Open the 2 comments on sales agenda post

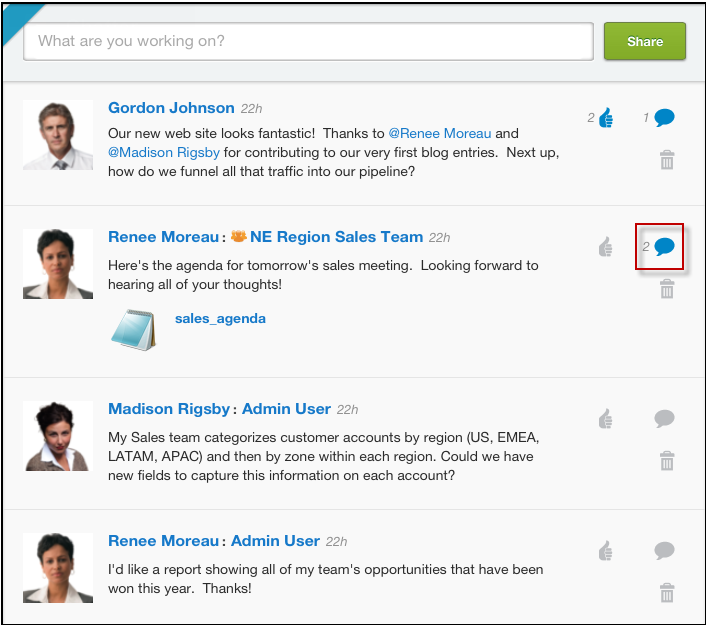point(664,247)
